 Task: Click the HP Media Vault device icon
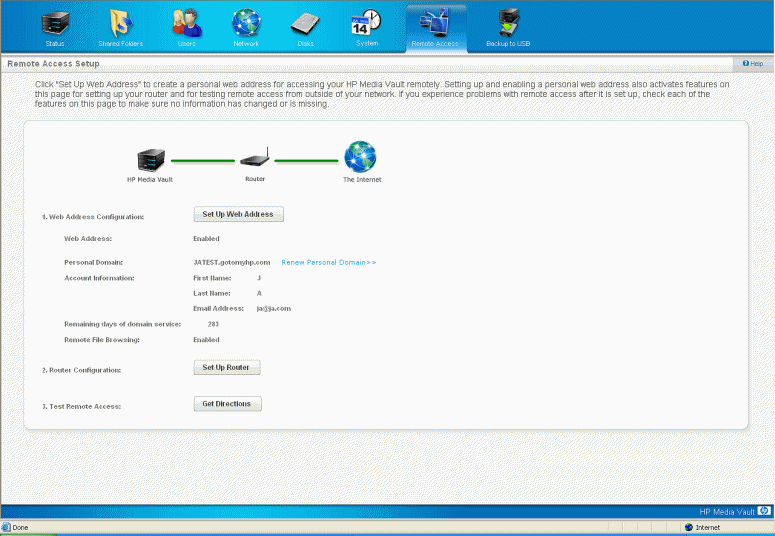coord(150,160)
